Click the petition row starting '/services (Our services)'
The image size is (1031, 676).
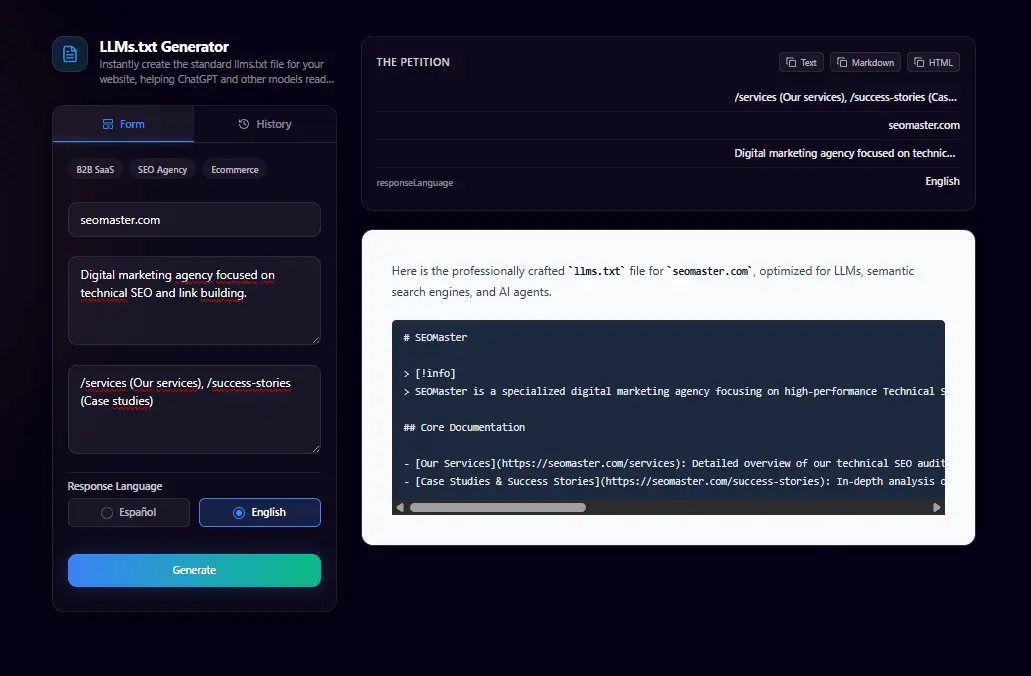(x=668, y=97)
